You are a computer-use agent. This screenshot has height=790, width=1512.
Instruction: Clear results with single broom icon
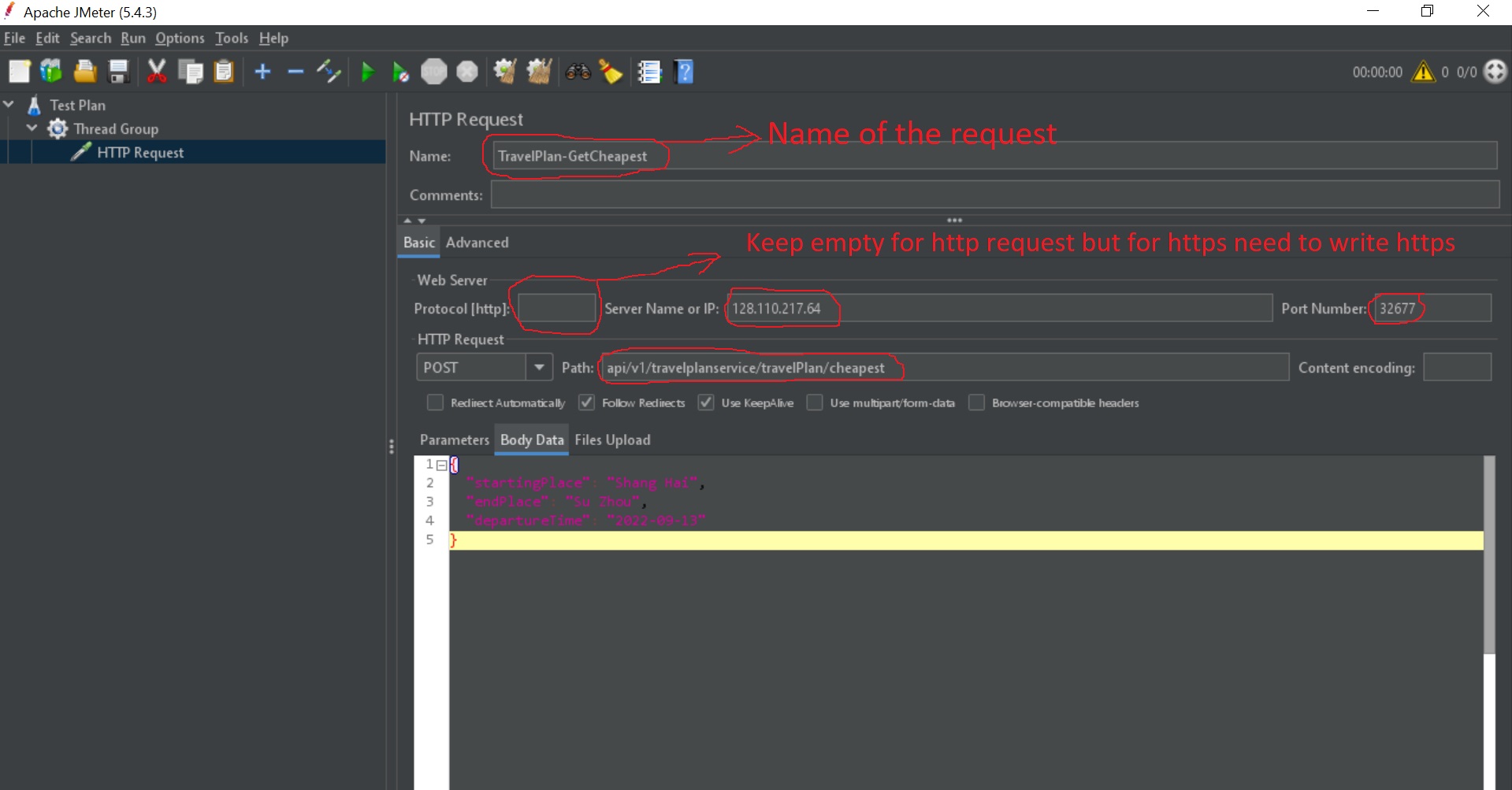505,72
